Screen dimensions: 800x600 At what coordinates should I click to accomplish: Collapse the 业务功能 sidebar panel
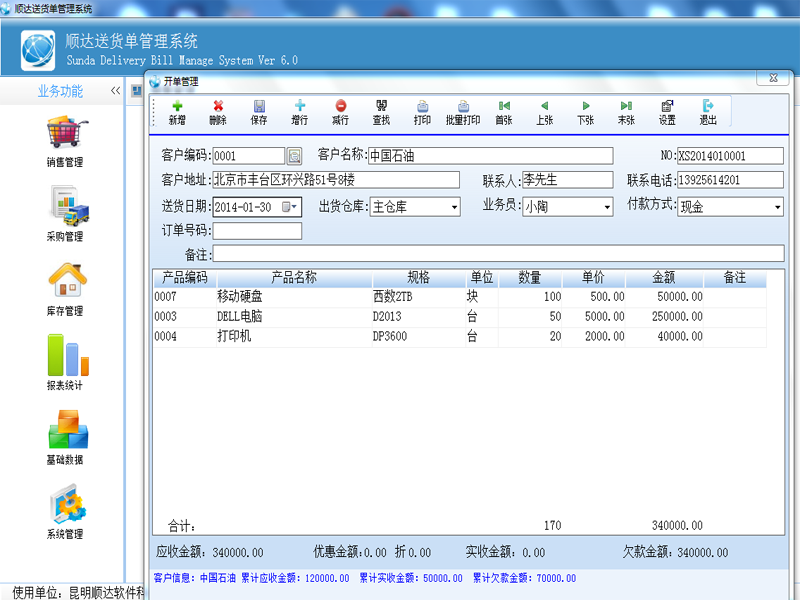(116, 91)
